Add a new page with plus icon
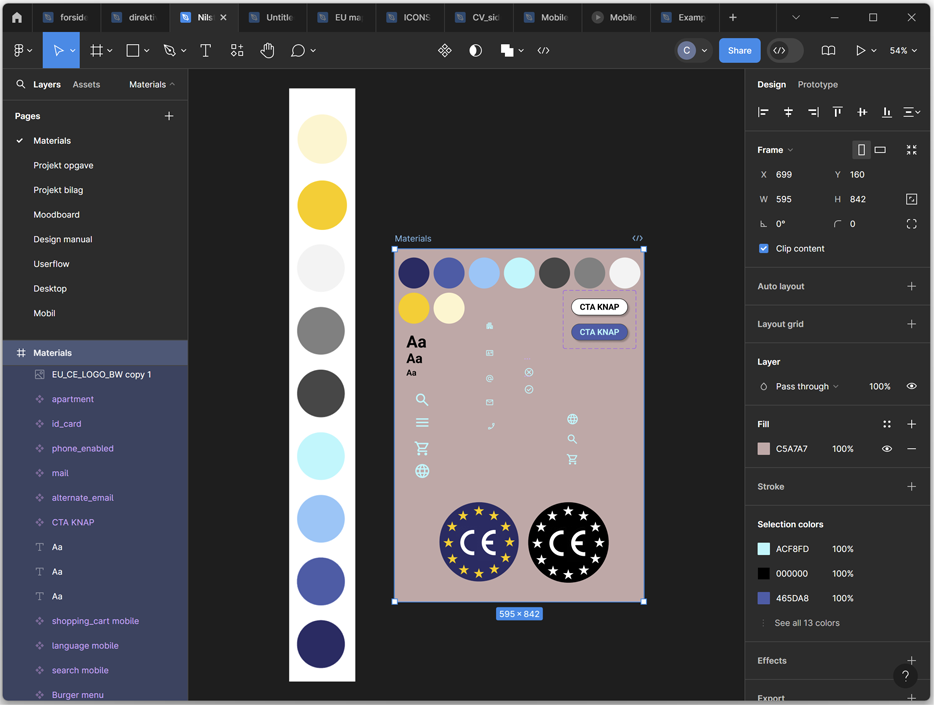934x705 pixels. tap(169, 116)
